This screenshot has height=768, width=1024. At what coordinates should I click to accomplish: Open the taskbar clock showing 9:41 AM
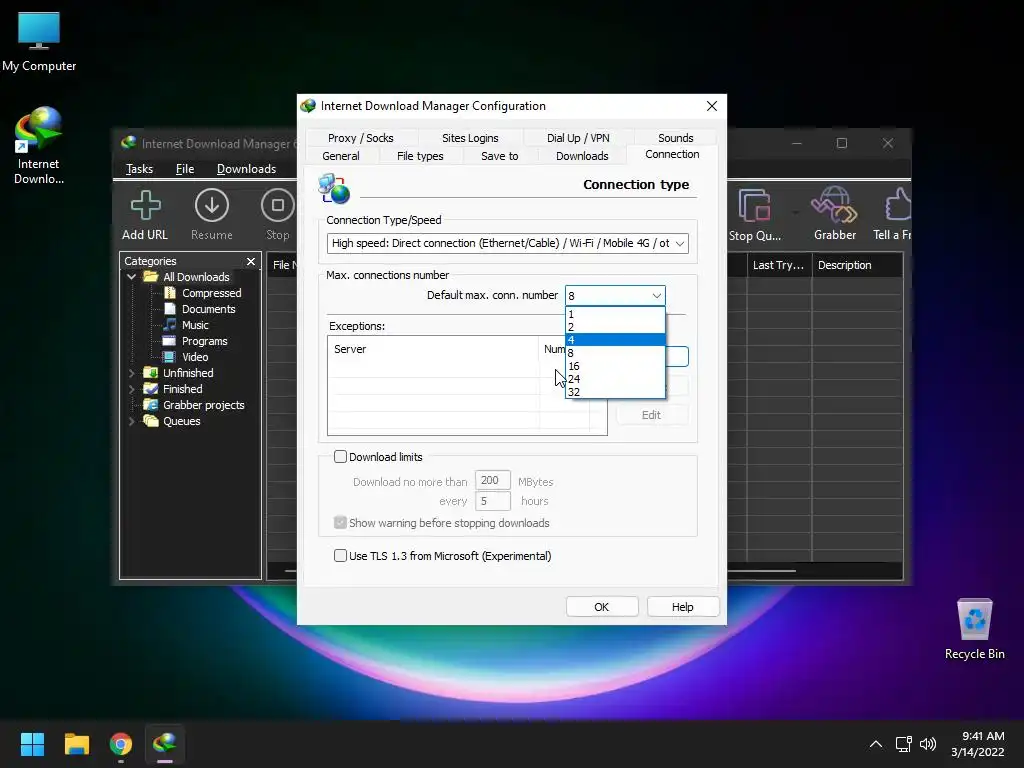click(x=978, y=744)
